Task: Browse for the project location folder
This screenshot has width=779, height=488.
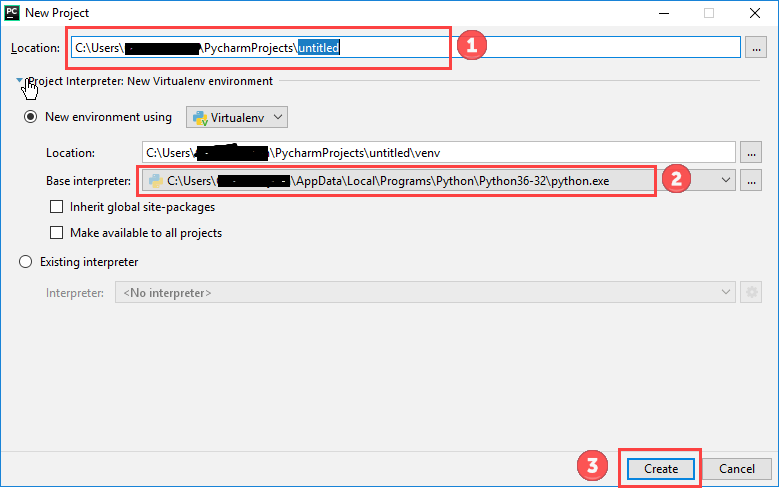Action: (756, 48)
